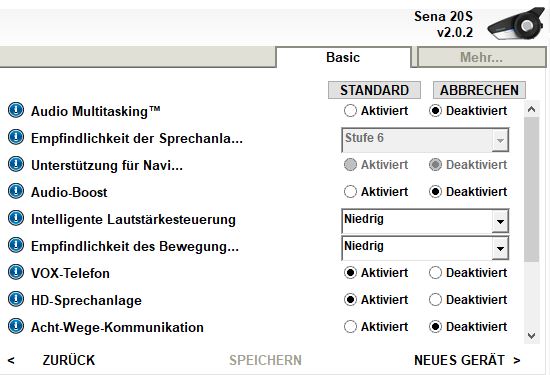Viewport: 550px width, 375px height.
Task: Click the Sena 20S headset image
Action: point(516,24)
